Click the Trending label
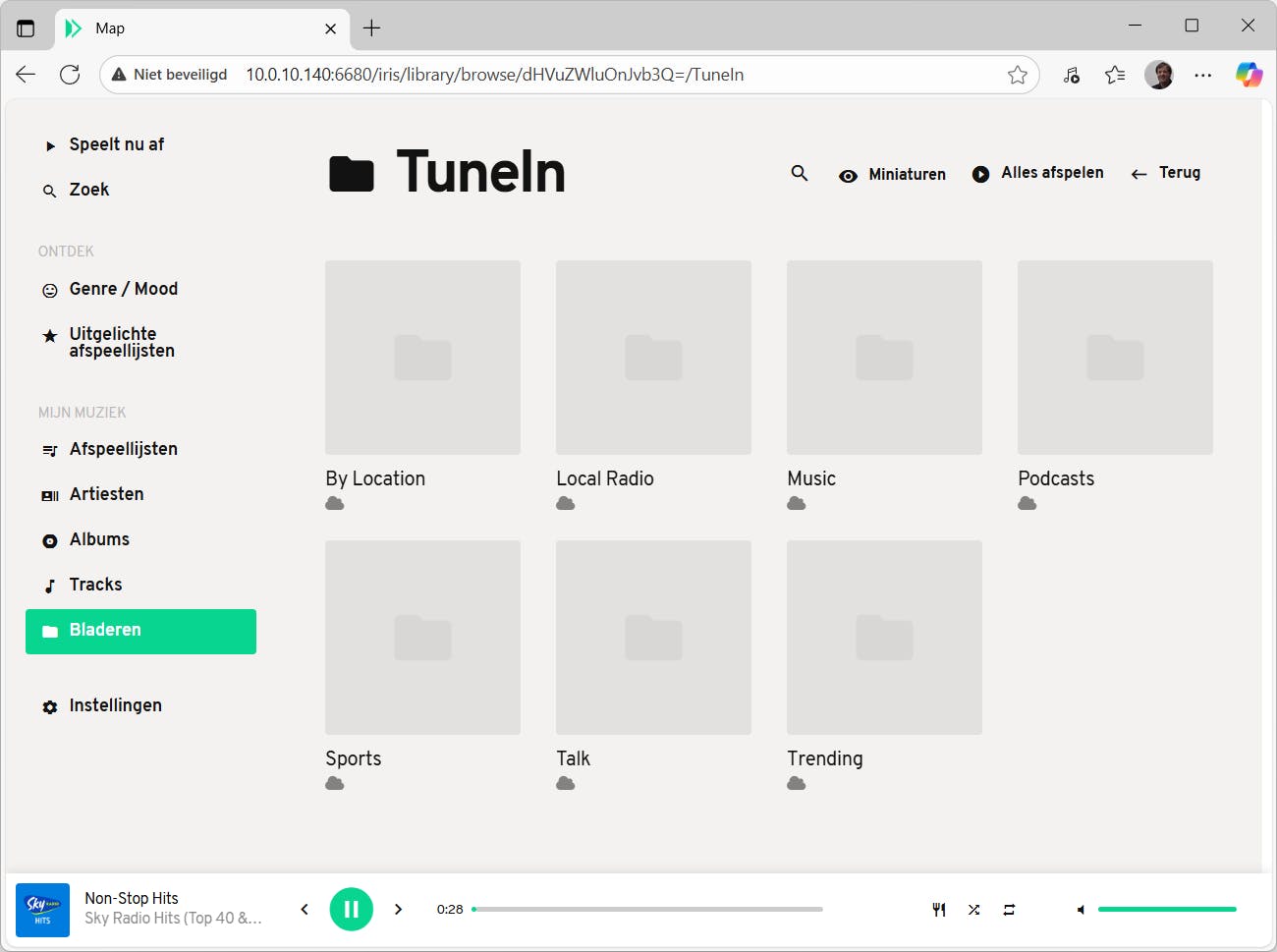This screenshot has height=952, width=1277. click(825, 758)
